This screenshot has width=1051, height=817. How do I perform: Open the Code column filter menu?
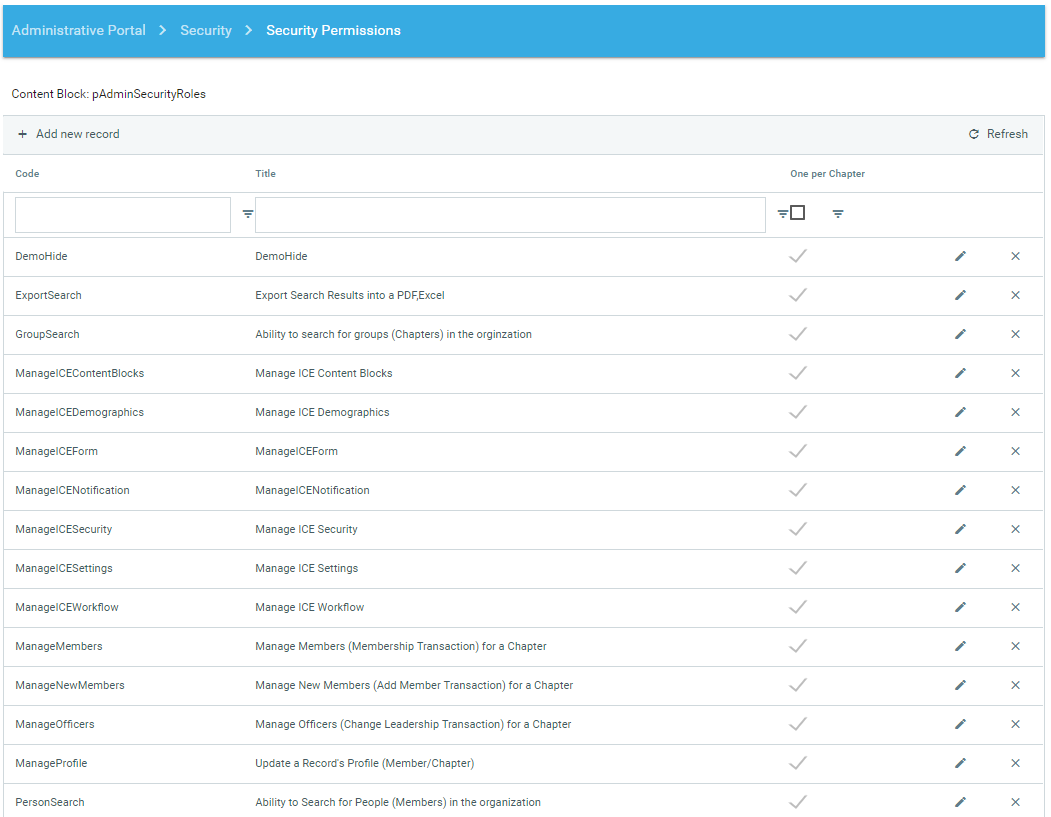(x=248, y=214)
